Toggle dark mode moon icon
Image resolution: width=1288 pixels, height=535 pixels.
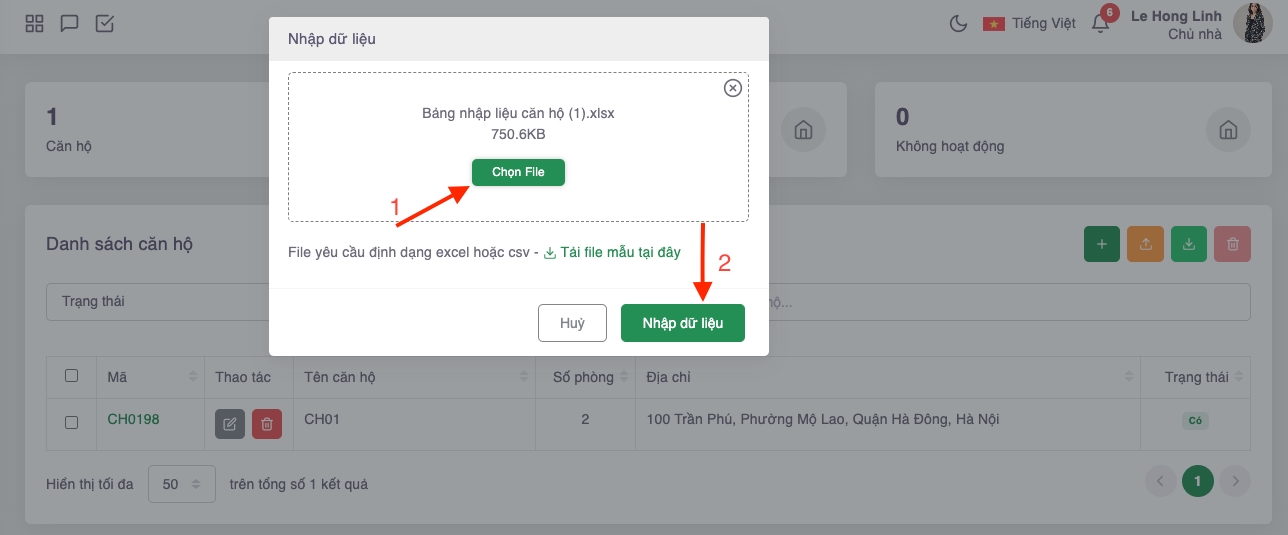tap(958, 23)
